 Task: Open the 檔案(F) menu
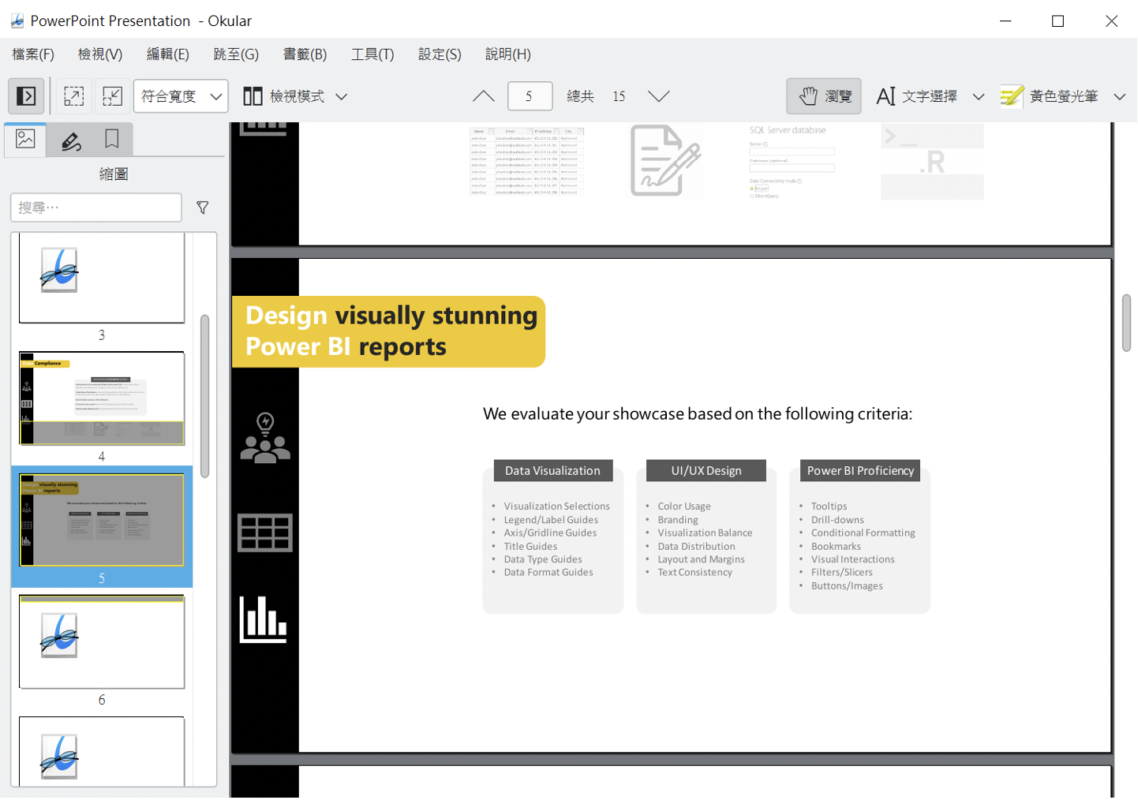pyautogui.click(x=33, y=54)
